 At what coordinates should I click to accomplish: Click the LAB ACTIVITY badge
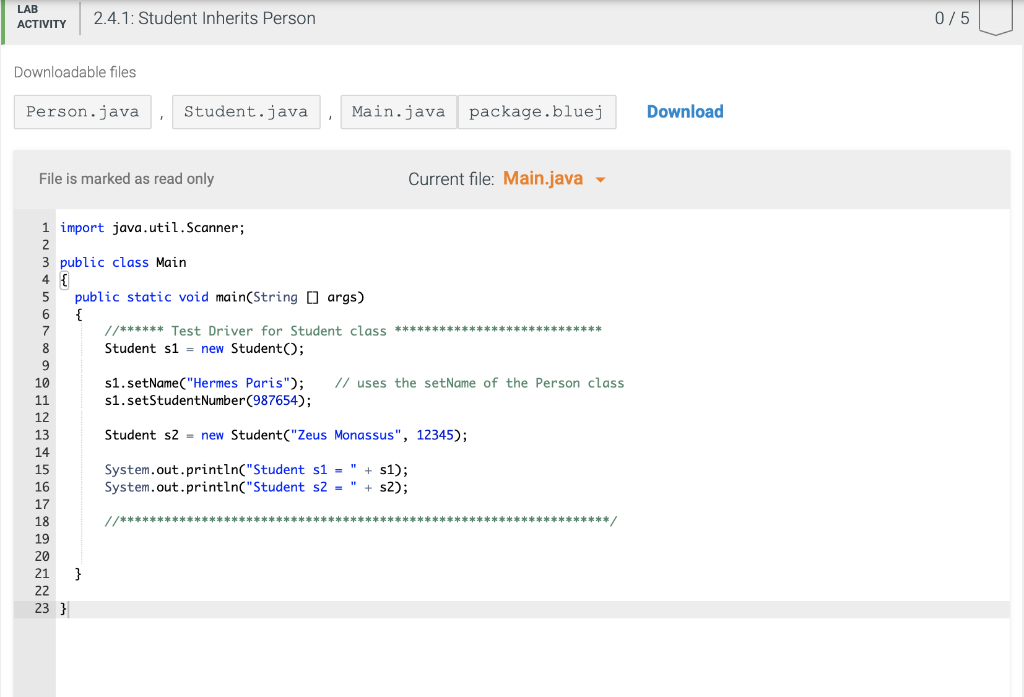(40, 18)
